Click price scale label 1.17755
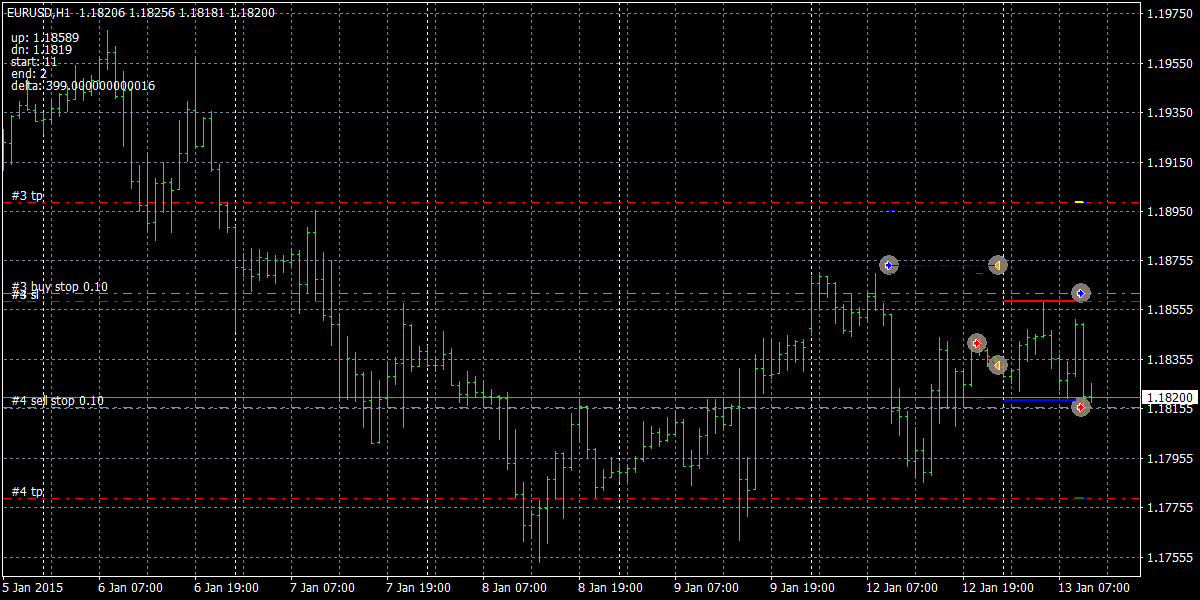Screen dimensions: 1200x600 click(1169, 508)
